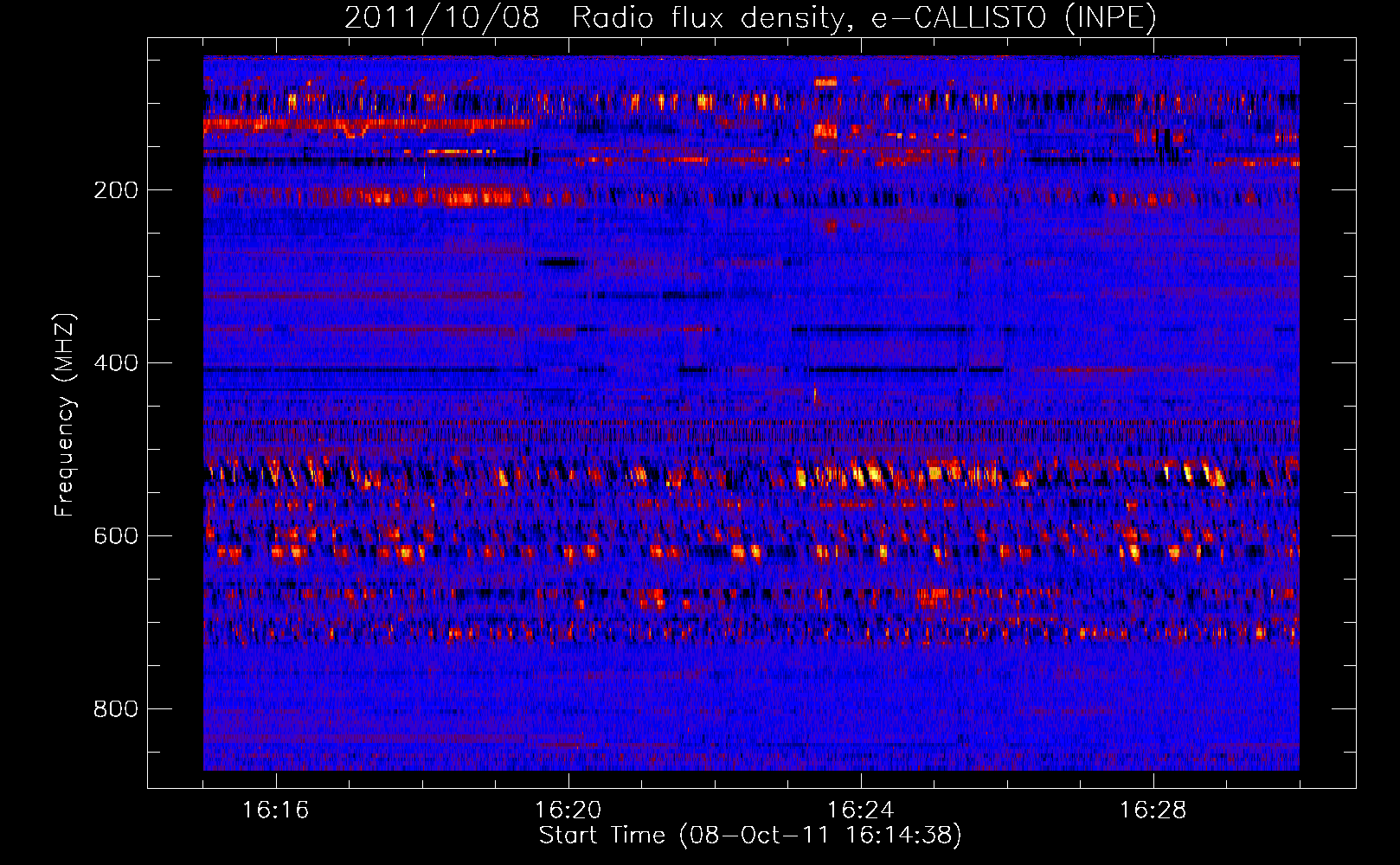Click the 800 frequency tick label

[x=116, y=709]
